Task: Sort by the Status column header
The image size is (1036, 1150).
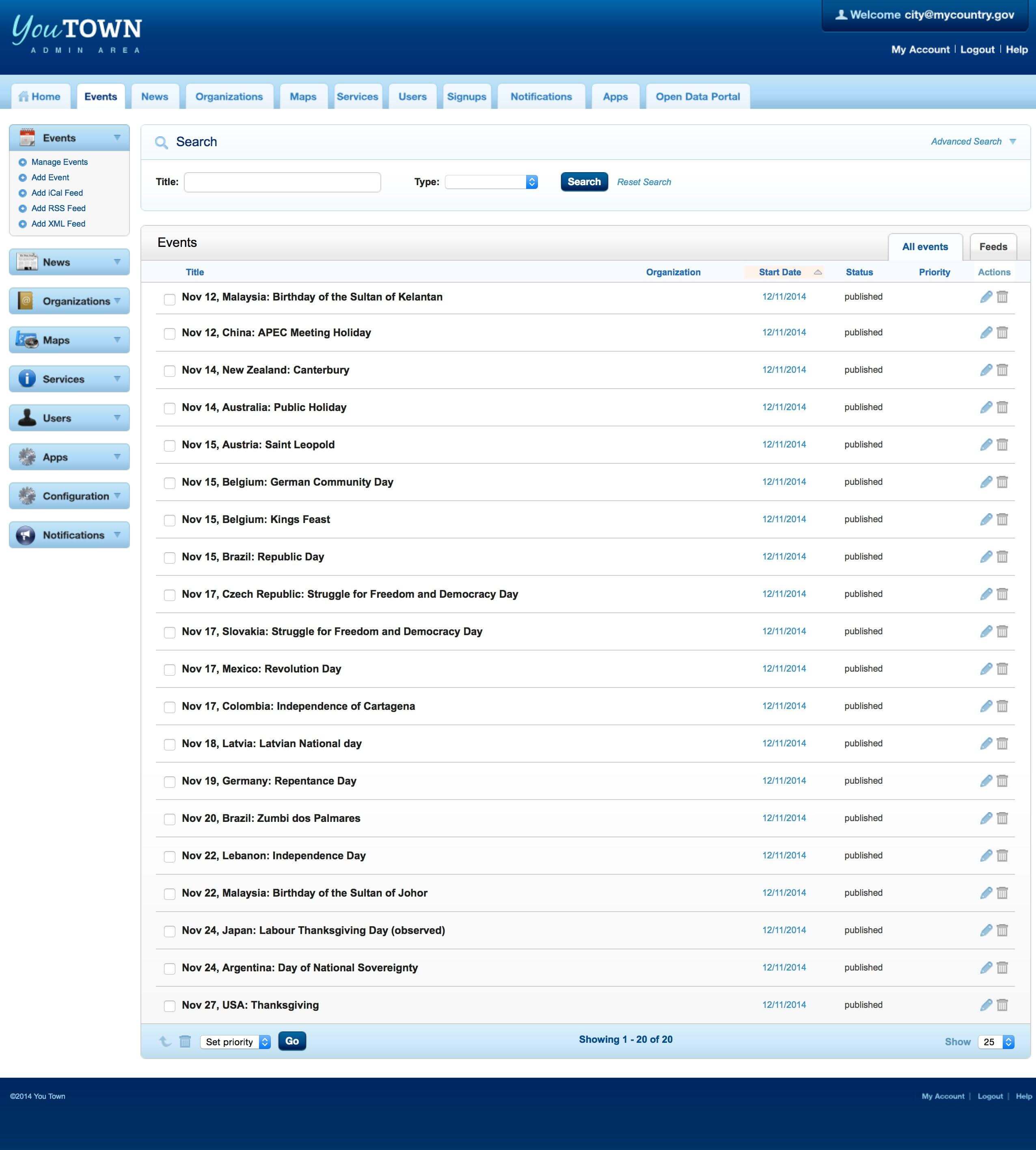Action: click(x=859, y=272)
